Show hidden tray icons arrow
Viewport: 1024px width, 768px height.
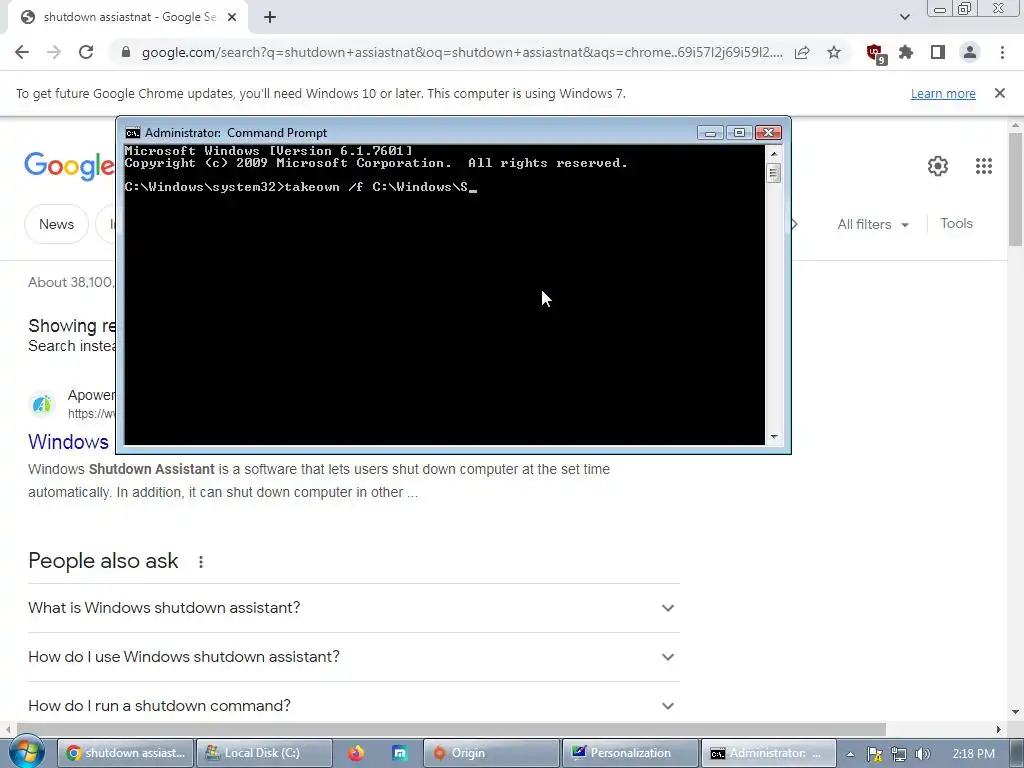point(850,754)
